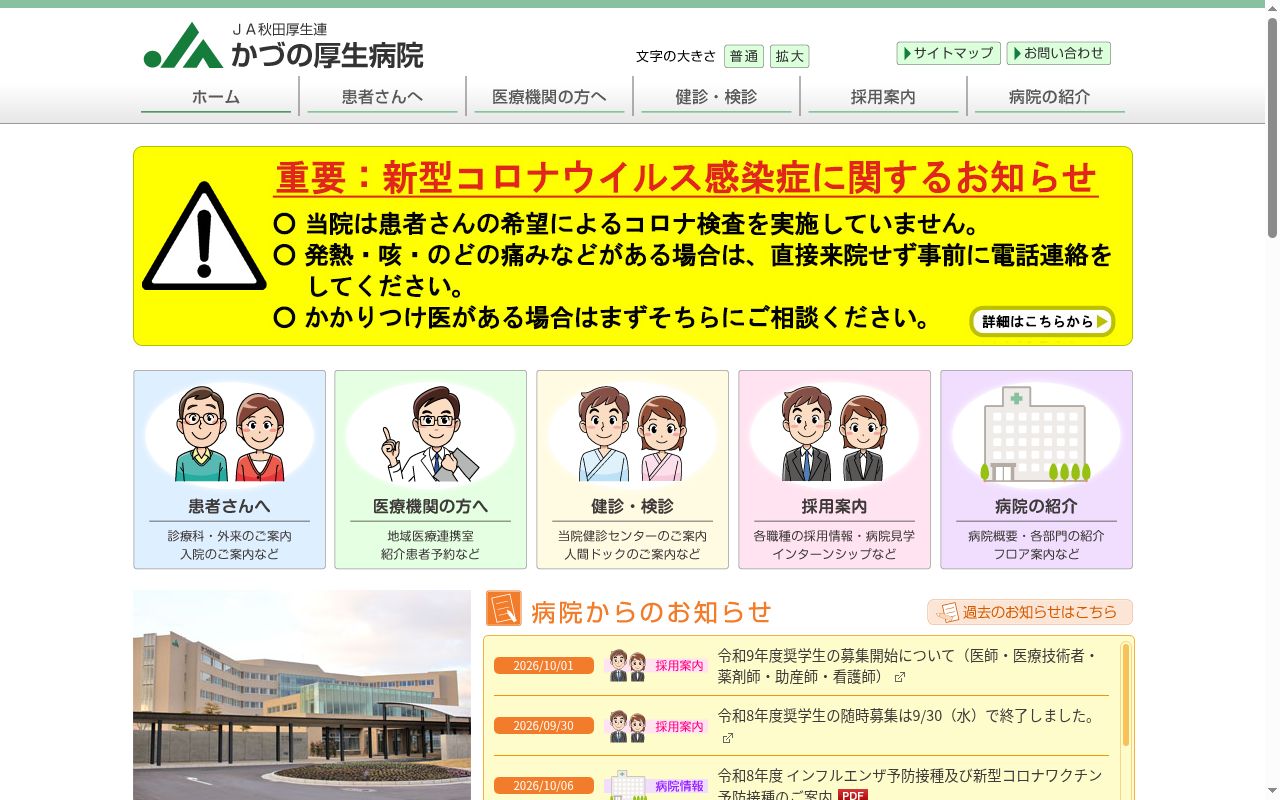1280x800 pixels.
Task: Click the warning triangle icon in yellow banner
Action: pyautogui.click(x=204, y=237)
